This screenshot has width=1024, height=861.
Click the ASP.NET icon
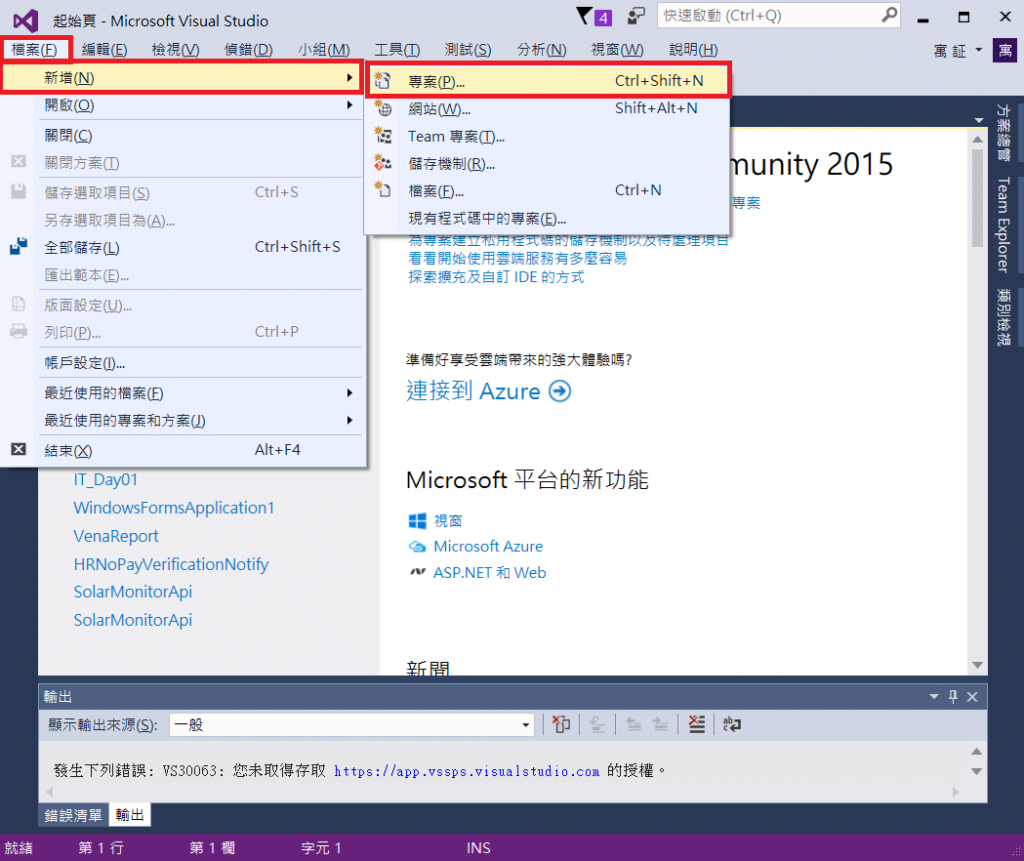coord(417,572)
